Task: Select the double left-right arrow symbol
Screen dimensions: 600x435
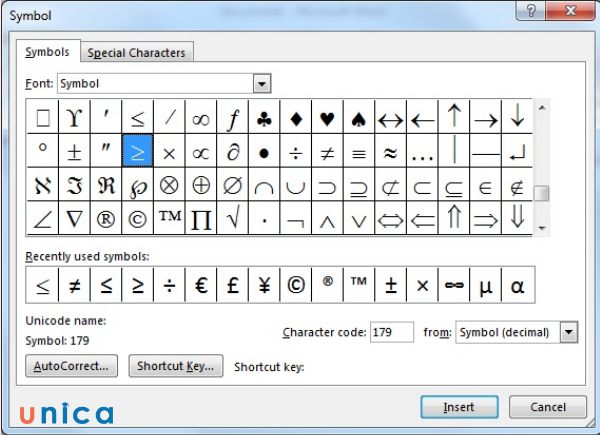Action: click(391, 218)
